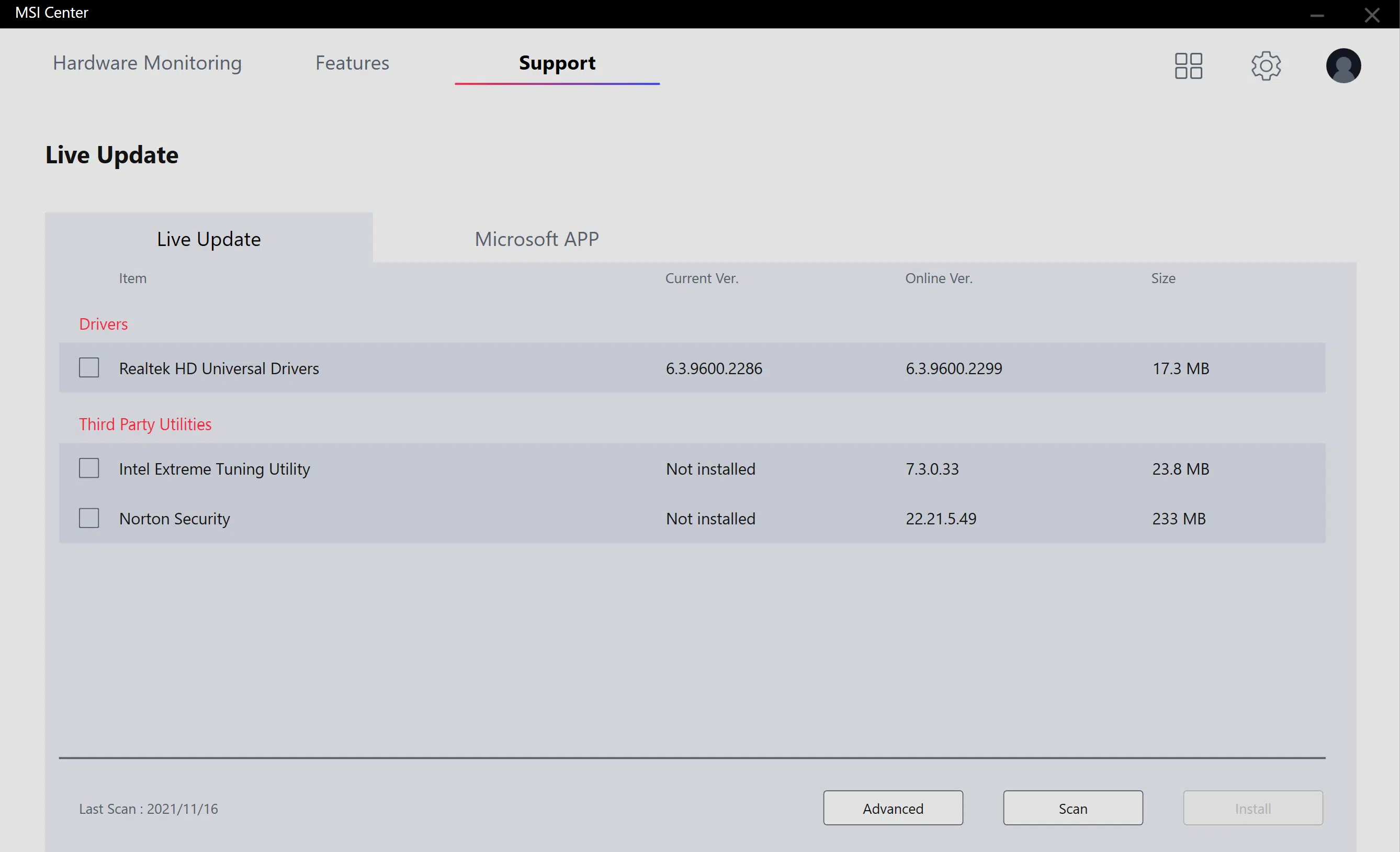Screen dimensions: 1400x852
Task: Click Realtek online version 6.3.9600.2299
Action: click(953, 368)
